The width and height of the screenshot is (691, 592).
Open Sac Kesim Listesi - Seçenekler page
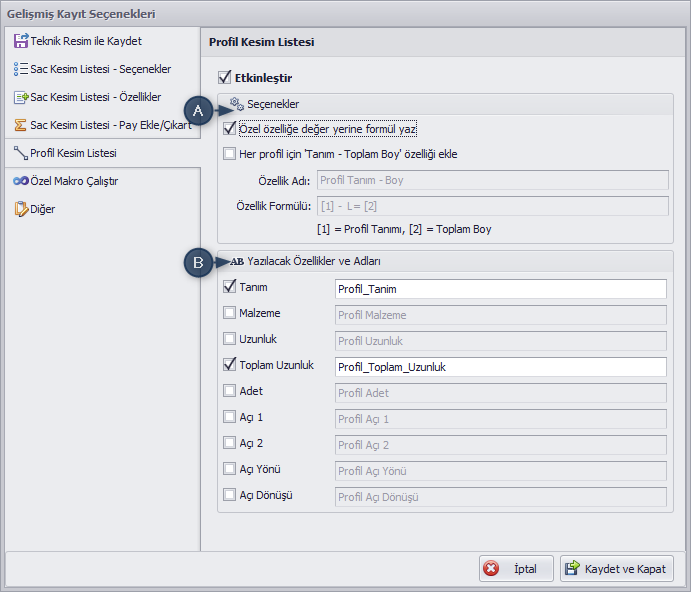103,69
